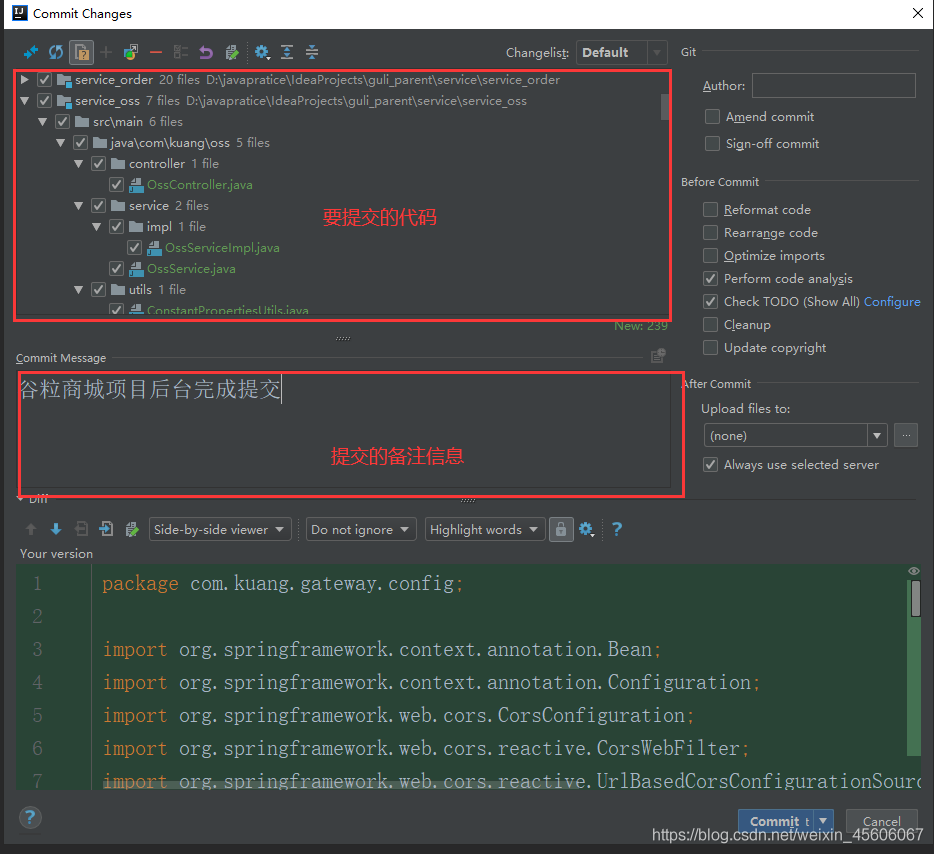
Task: Collapse the controller folder node
Action: click(79, 164)
